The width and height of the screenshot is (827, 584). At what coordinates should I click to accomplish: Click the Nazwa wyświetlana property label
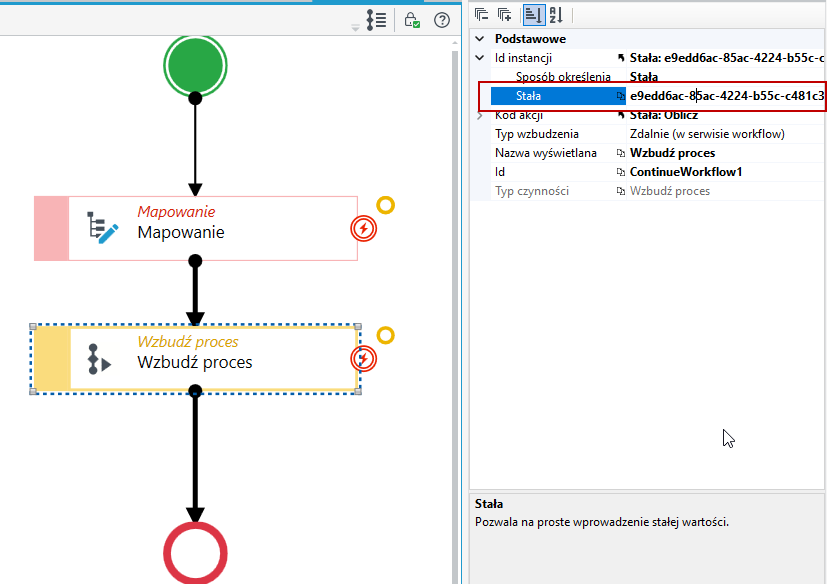tap(545, 153)
